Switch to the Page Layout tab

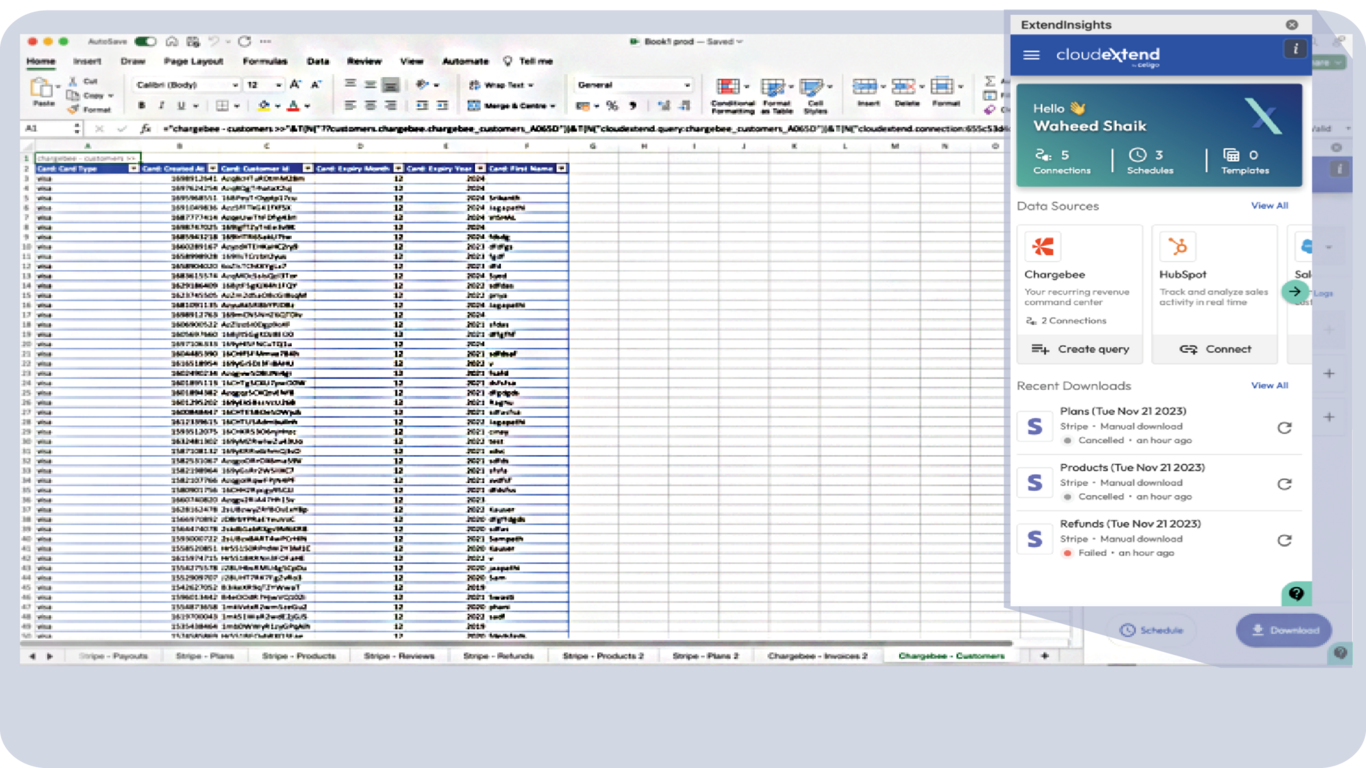click(193, 61)
